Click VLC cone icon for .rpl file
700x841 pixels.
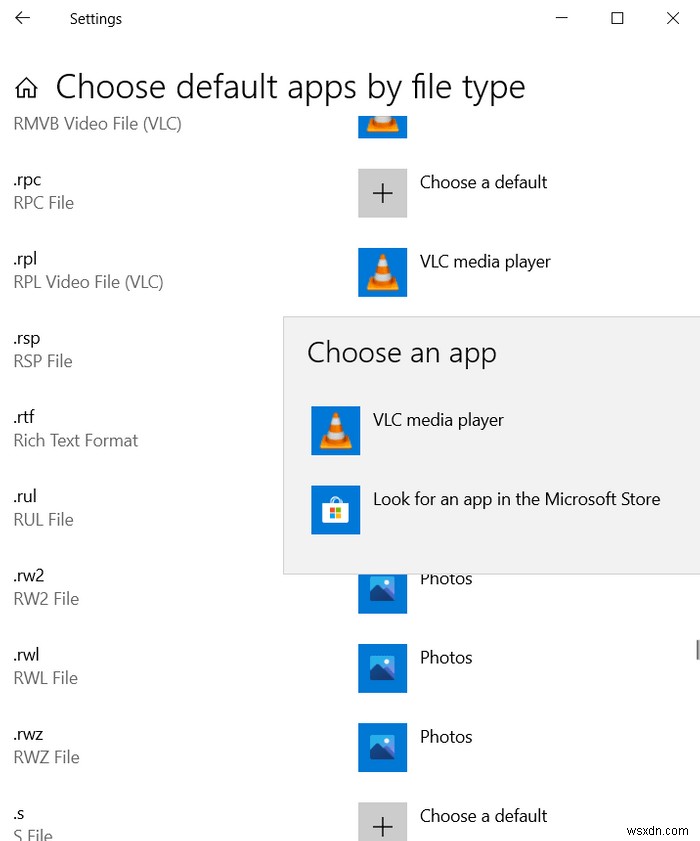pos(382,272)
